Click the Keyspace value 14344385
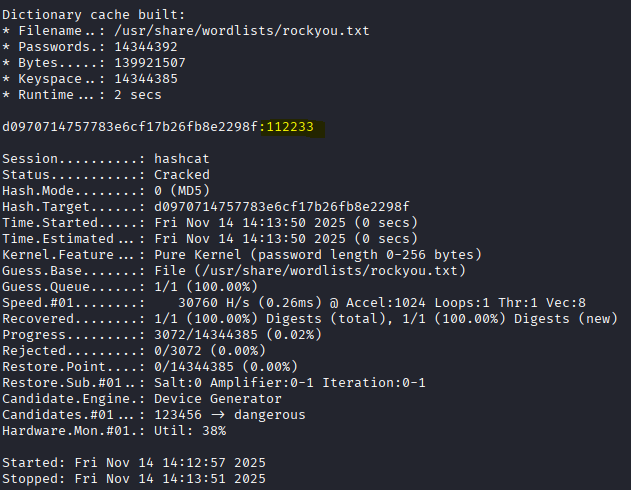 tap(140, 79)
